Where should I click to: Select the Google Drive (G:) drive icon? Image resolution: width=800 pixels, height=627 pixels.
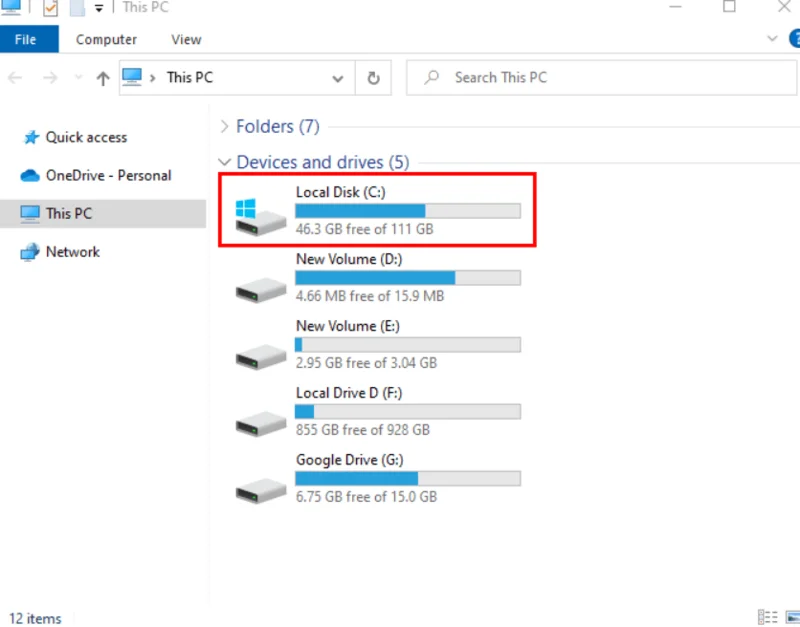pyautogui.click(x=260, y=490)
